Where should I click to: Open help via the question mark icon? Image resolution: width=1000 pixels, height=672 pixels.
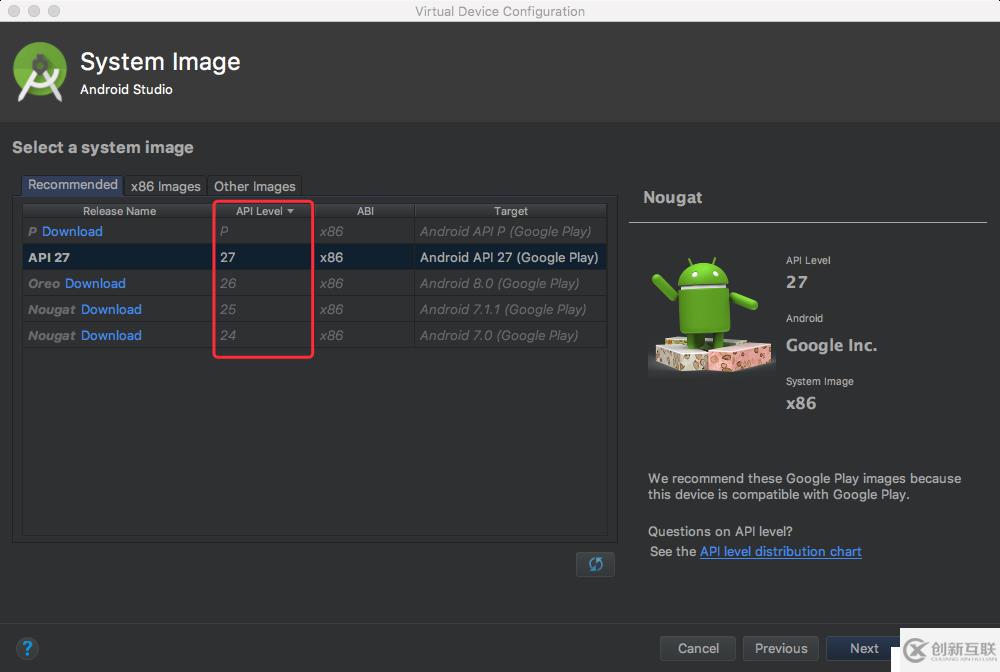[28, 648]
